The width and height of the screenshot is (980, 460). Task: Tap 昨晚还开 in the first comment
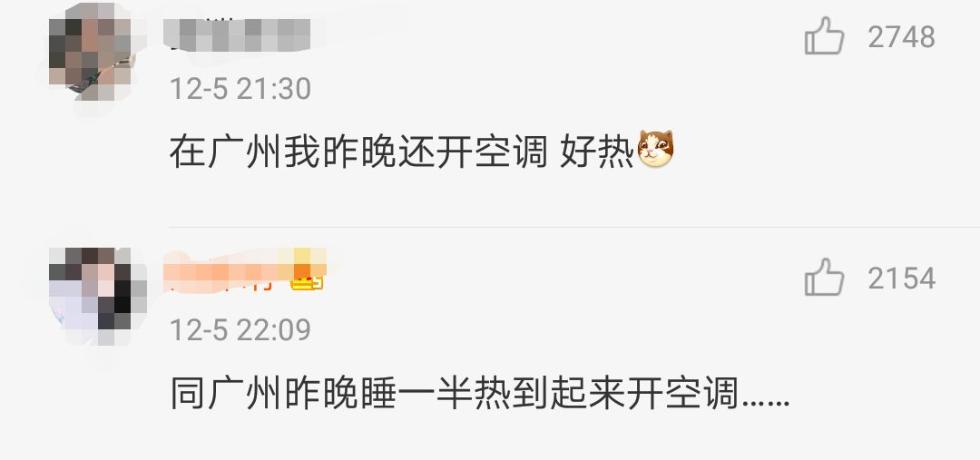(x=398, y=152)
